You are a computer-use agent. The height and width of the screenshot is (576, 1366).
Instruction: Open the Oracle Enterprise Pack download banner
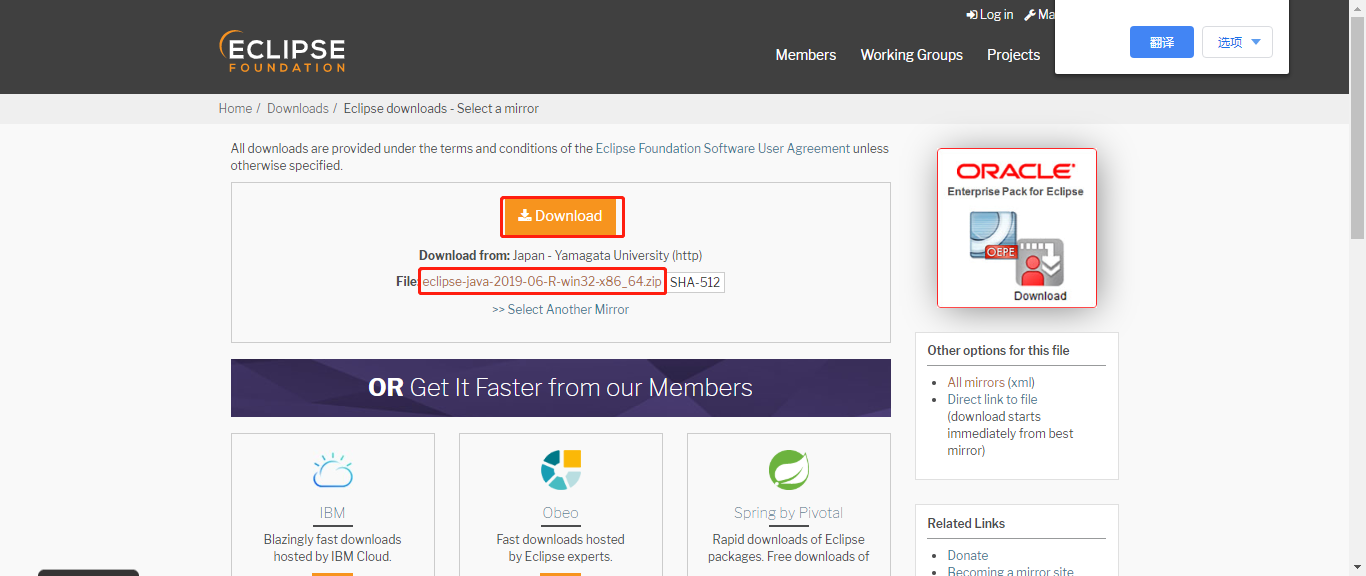pyautogui.click(x=1017, y=228)
